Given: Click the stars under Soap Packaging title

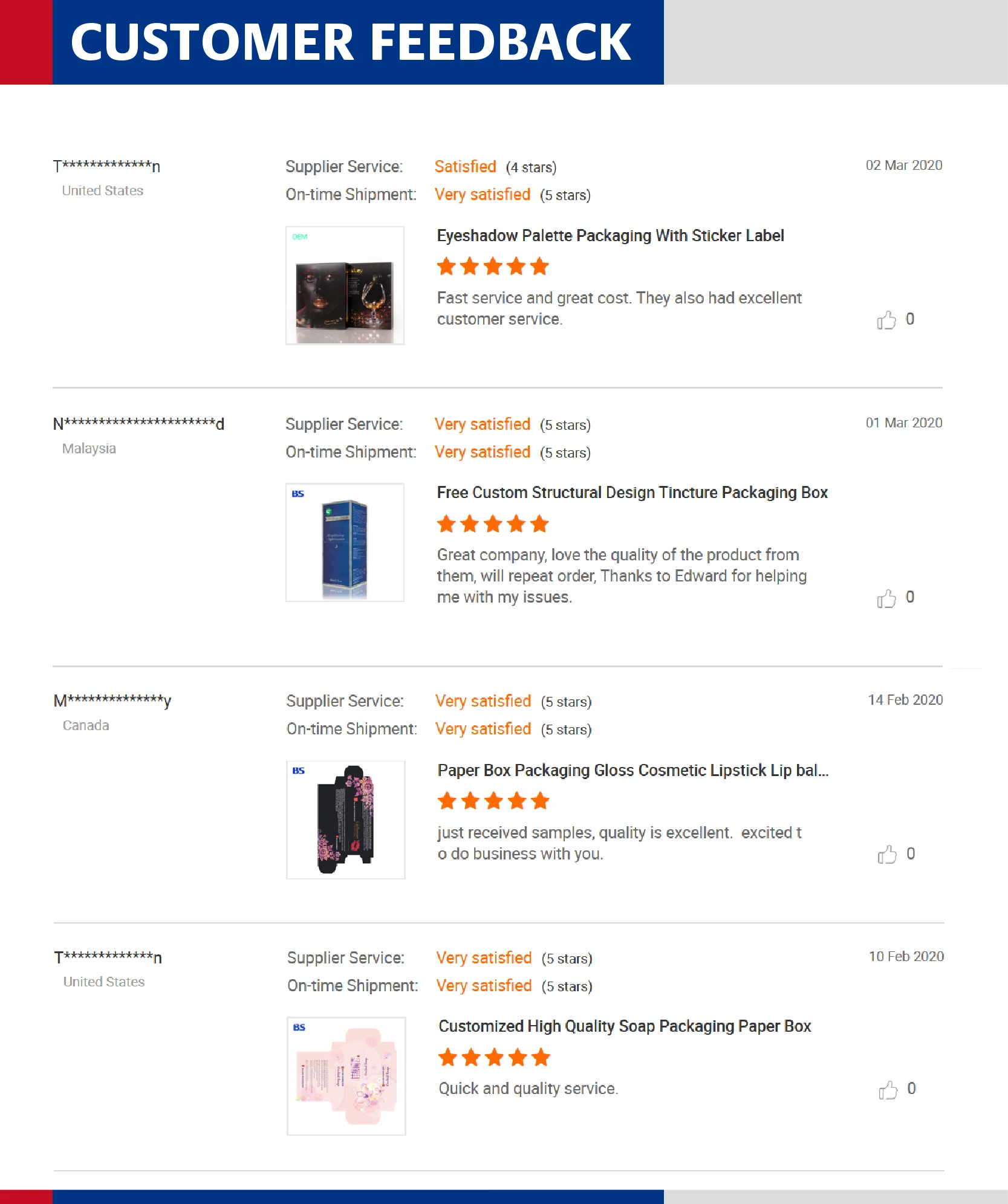Looking at the screenshot, I should tap(494, 1058).
